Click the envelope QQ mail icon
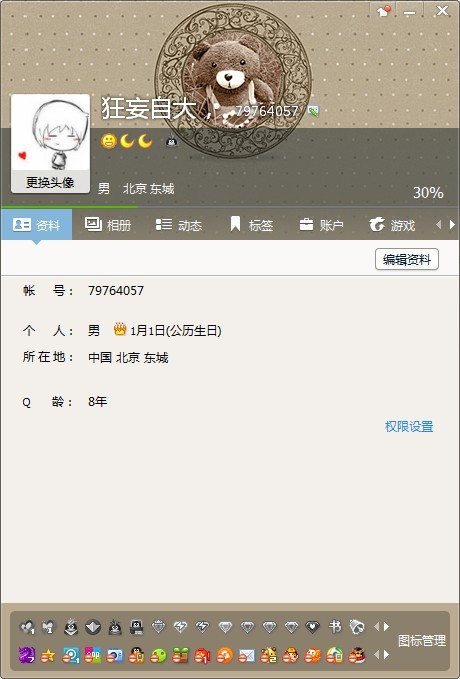 coord(247,656)
